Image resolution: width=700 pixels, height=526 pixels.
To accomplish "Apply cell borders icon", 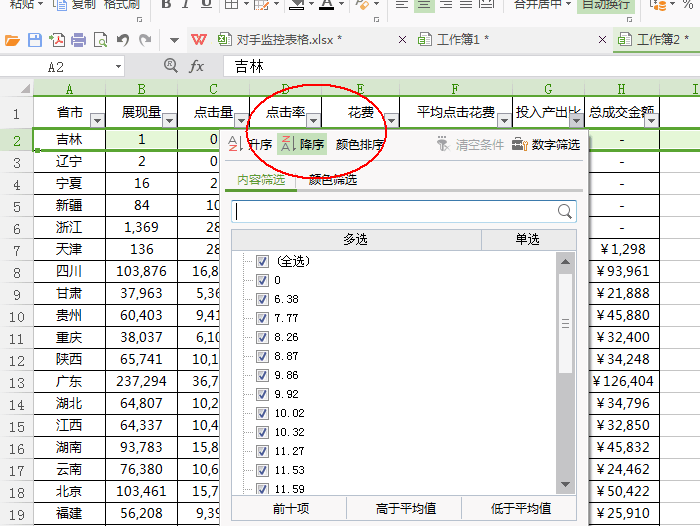I will pos(231,4).
